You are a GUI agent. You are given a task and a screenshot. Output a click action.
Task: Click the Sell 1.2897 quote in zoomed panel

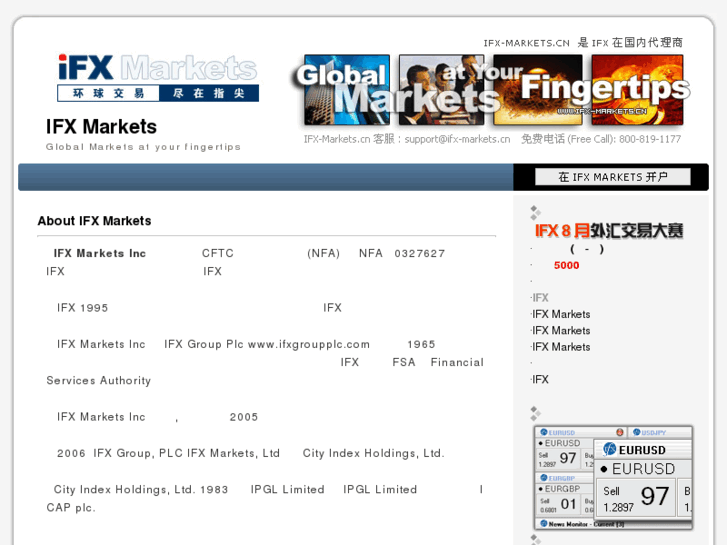tap(635, 499)
